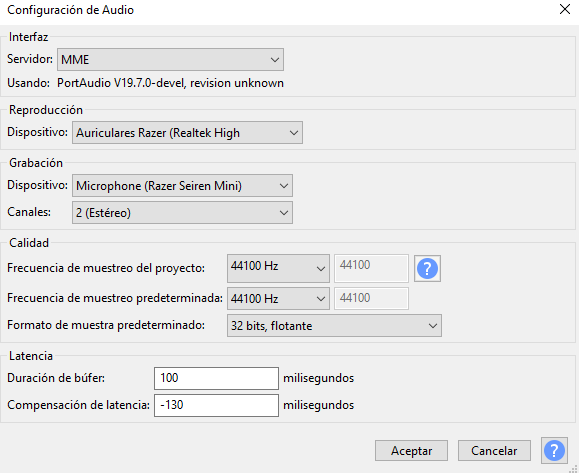Open the Canales 2 (Estéreo) dropdown

(182, 213)
